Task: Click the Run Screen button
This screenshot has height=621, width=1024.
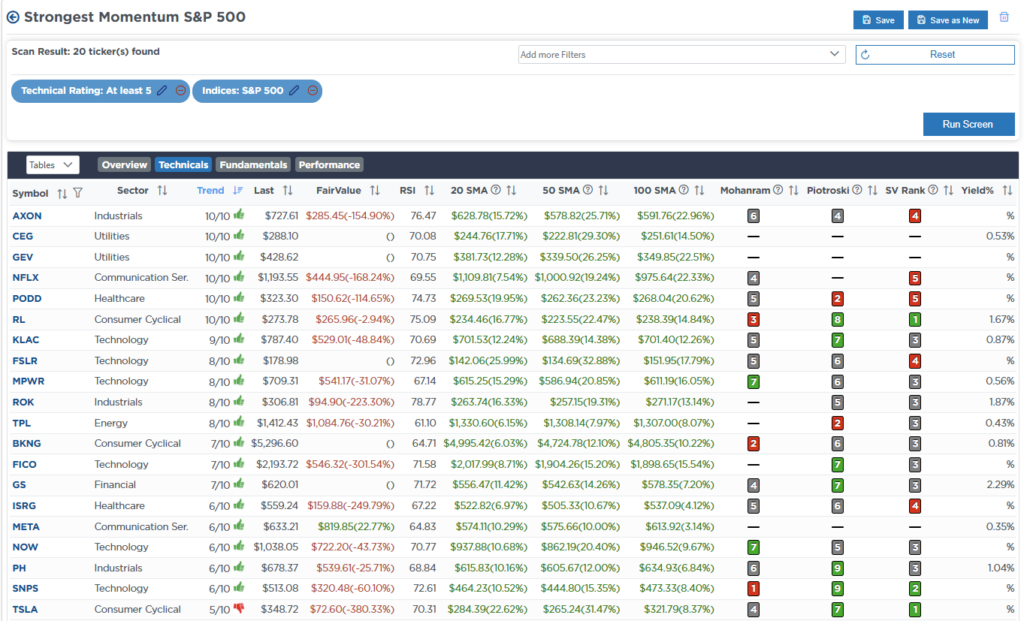Action: coord(967,124)
